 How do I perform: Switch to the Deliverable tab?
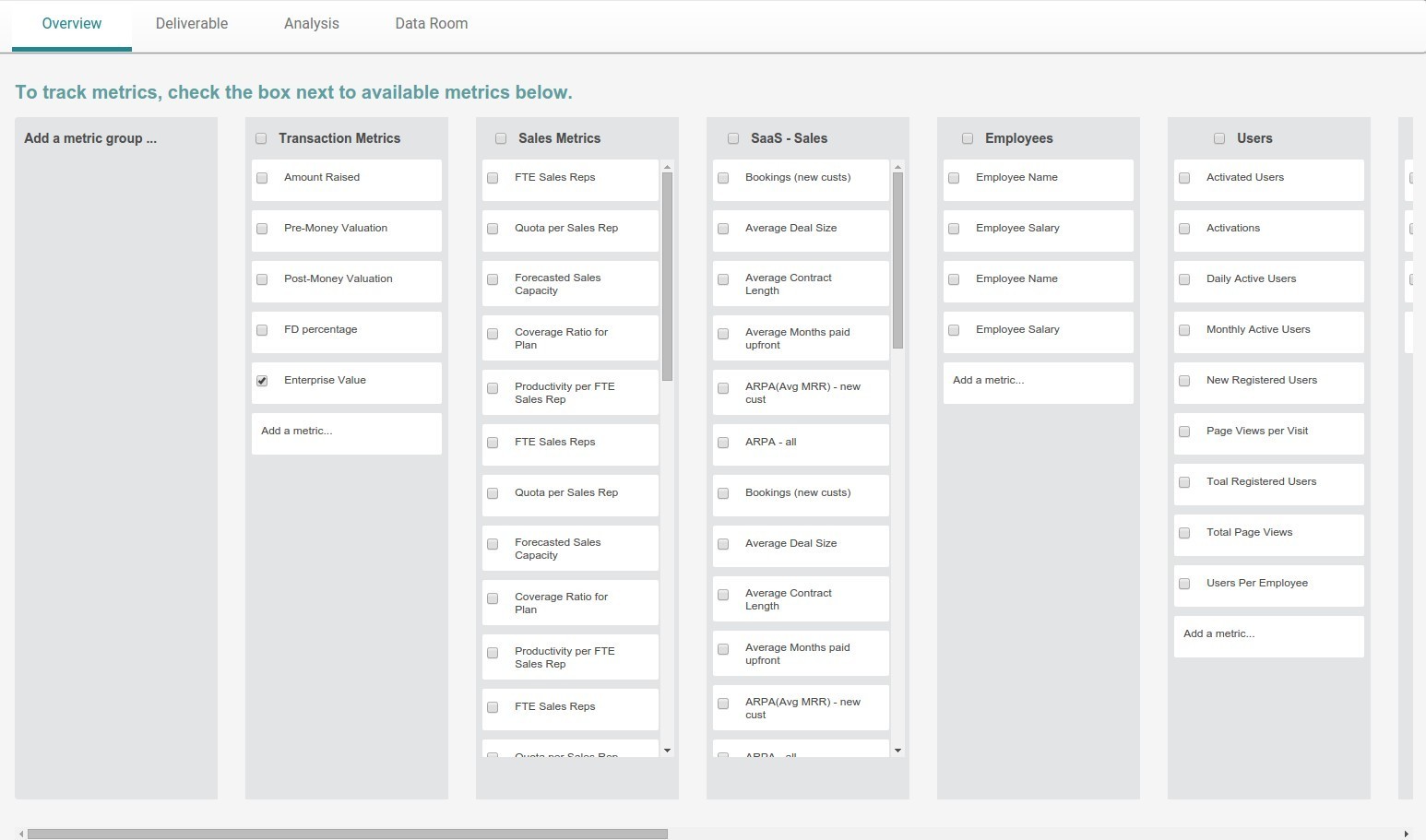coord(192,24)
